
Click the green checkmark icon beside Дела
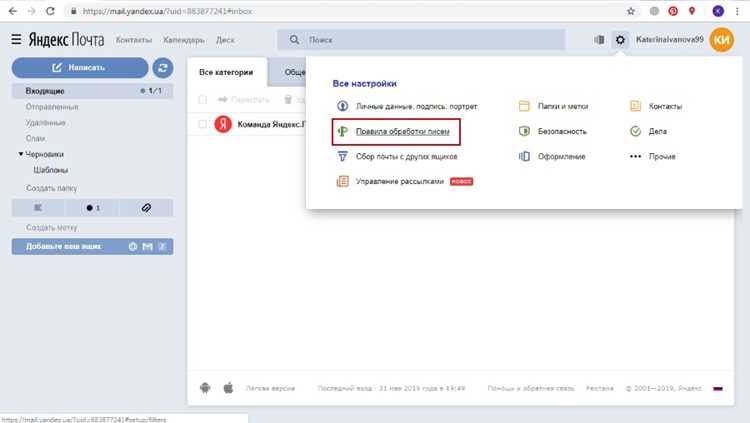[x=635, y=131]
